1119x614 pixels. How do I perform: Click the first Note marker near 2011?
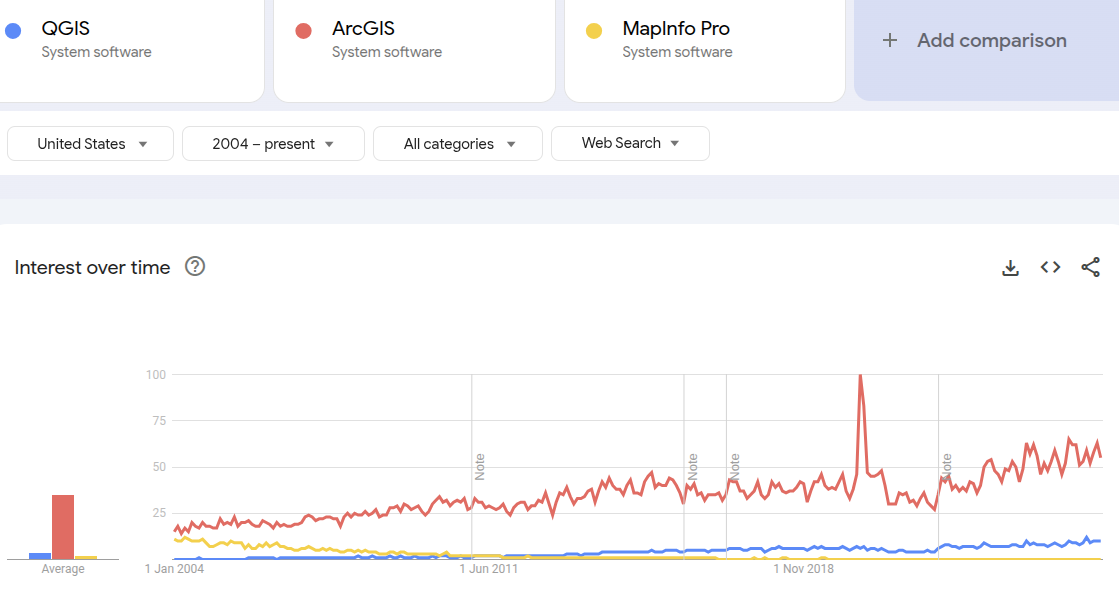click(479, 466)
